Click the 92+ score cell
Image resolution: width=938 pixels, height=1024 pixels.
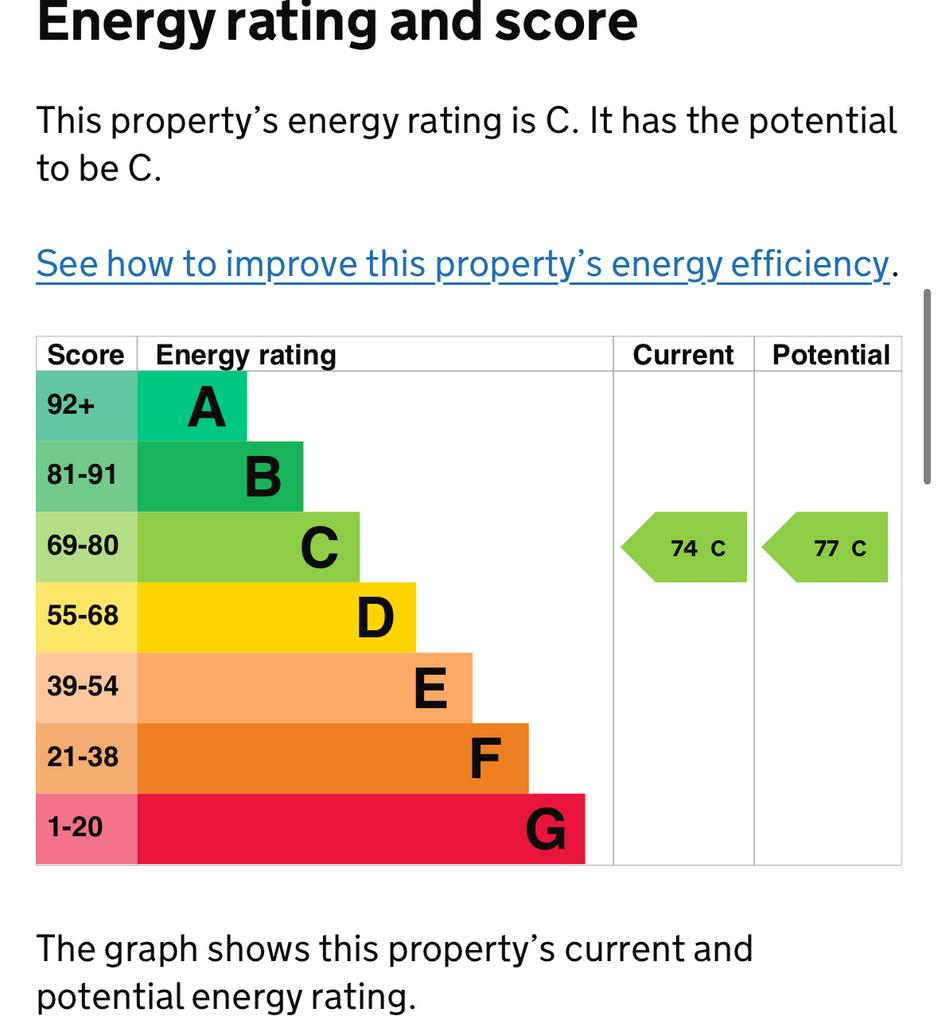(87, 407)
